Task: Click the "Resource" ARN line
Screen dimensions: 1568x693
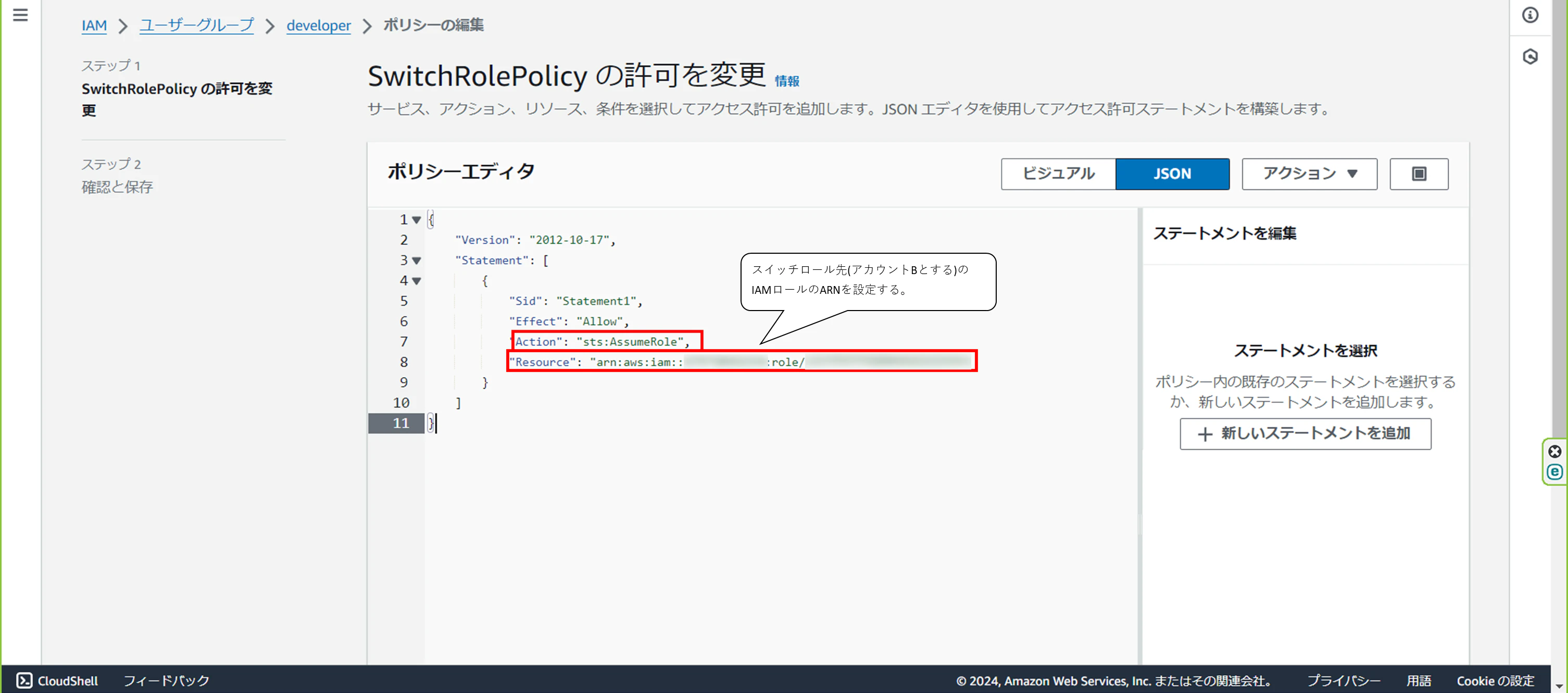Action: 741,362
